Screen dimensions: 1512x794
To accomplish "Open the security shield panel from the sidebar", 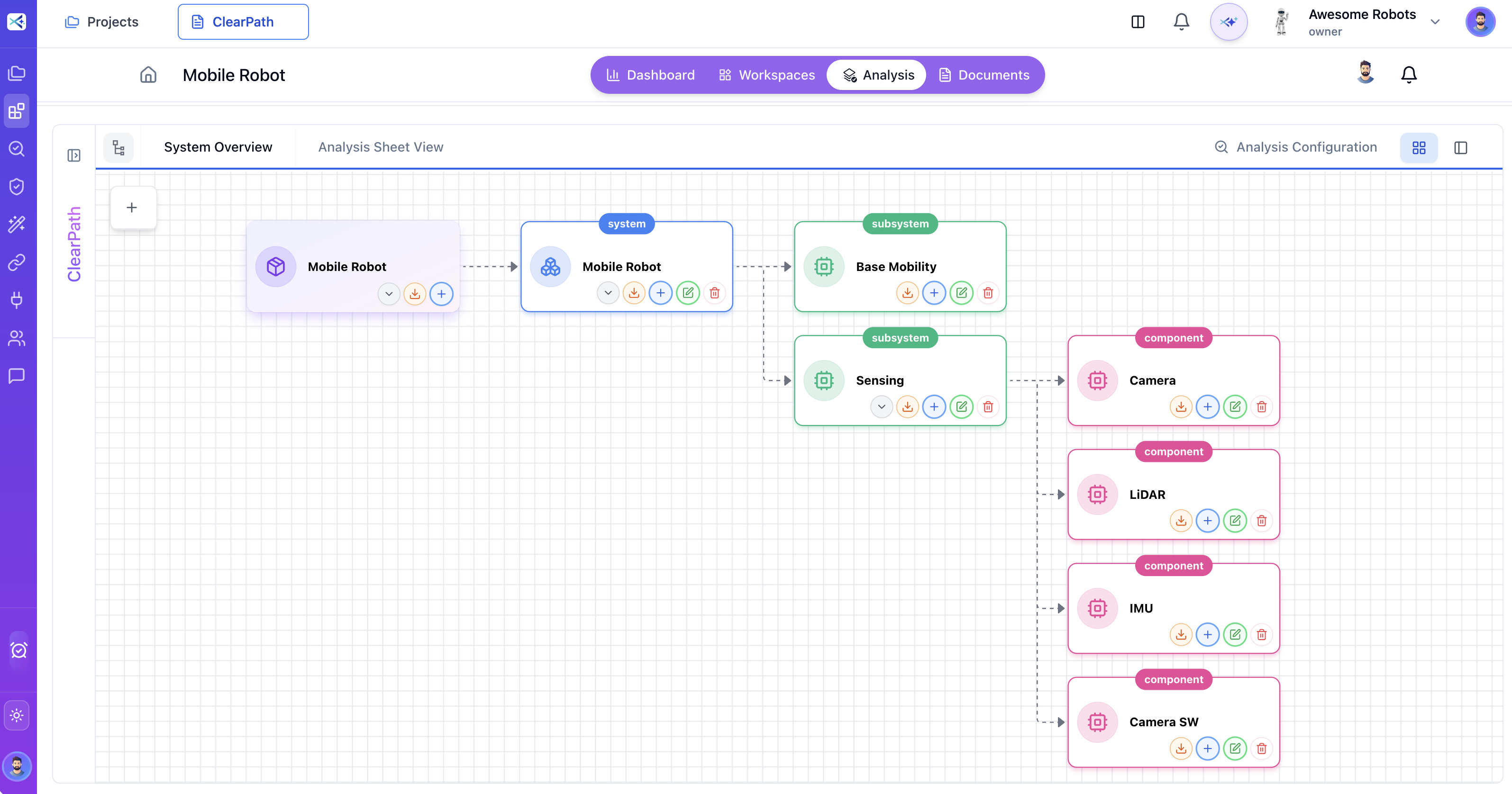I will [x=17, y=186].
